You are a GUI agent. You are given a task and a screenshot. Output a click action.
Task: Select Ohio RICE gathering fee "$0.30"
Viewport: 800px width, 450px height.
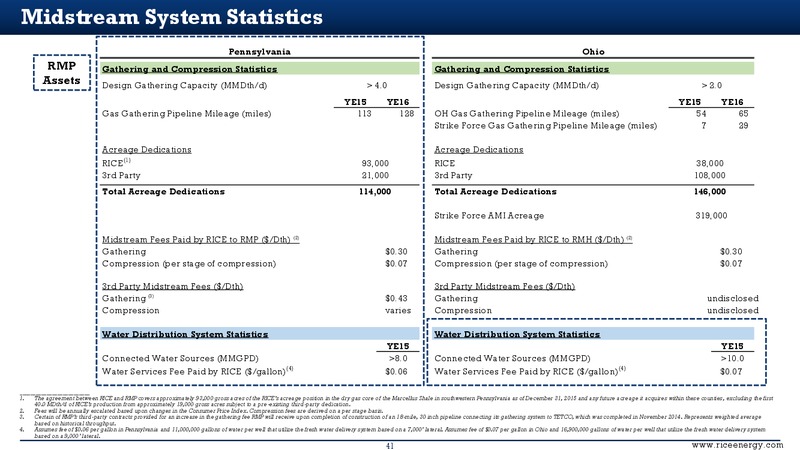click(731, 252)
